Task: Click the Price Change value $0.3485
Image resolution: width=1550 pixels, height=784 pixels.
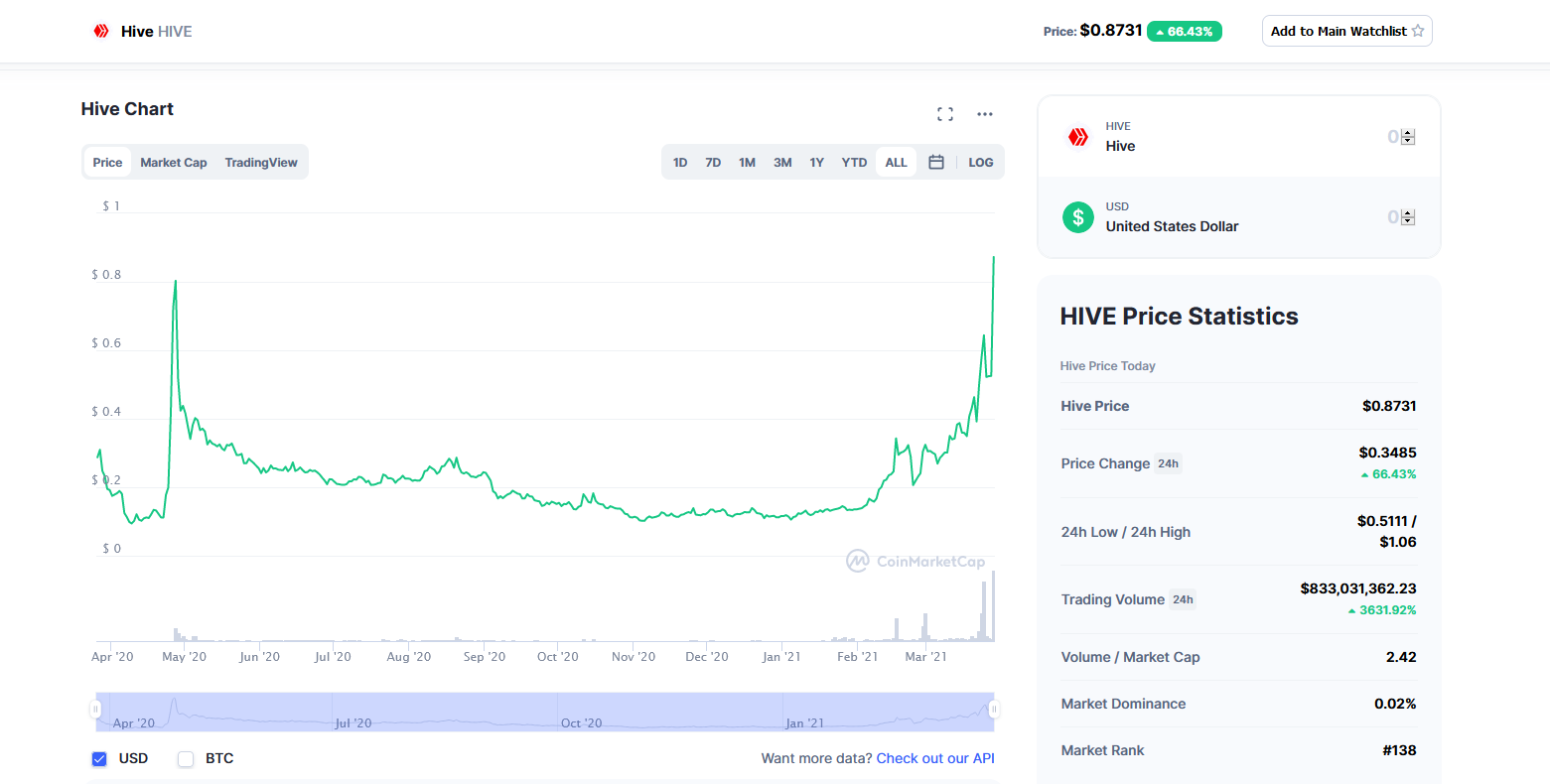Action: click(x=1387, y=453)
